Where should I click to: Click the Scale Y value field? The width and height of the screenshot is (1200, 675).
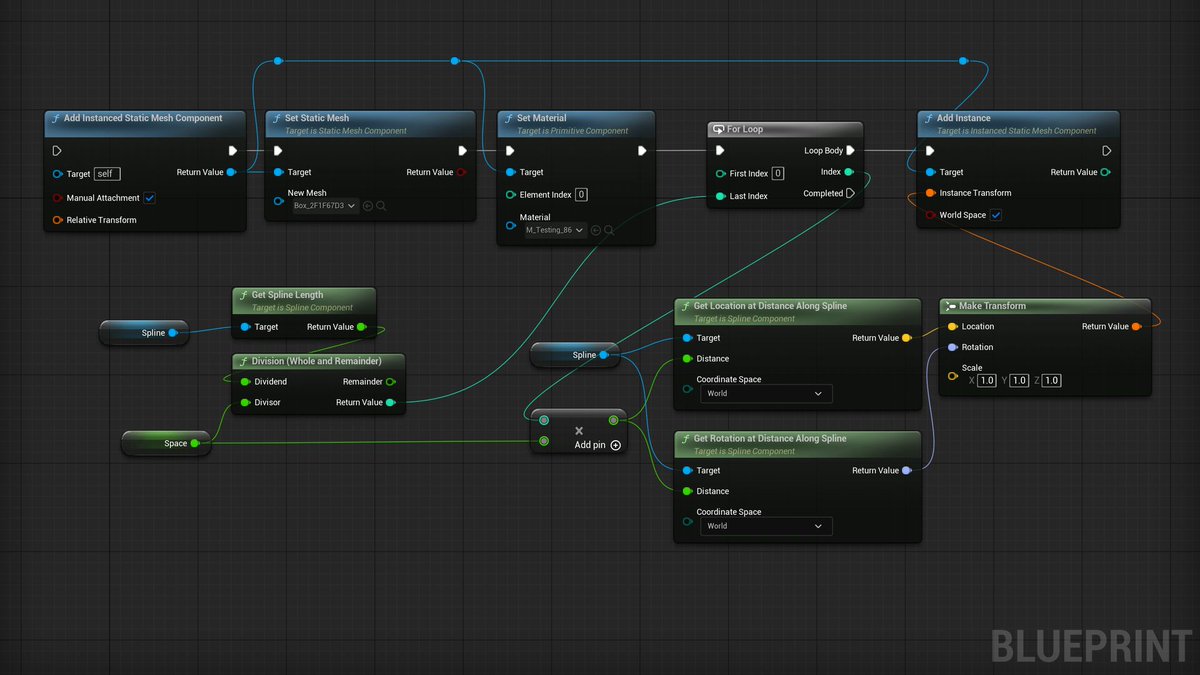click(1019, 381)
